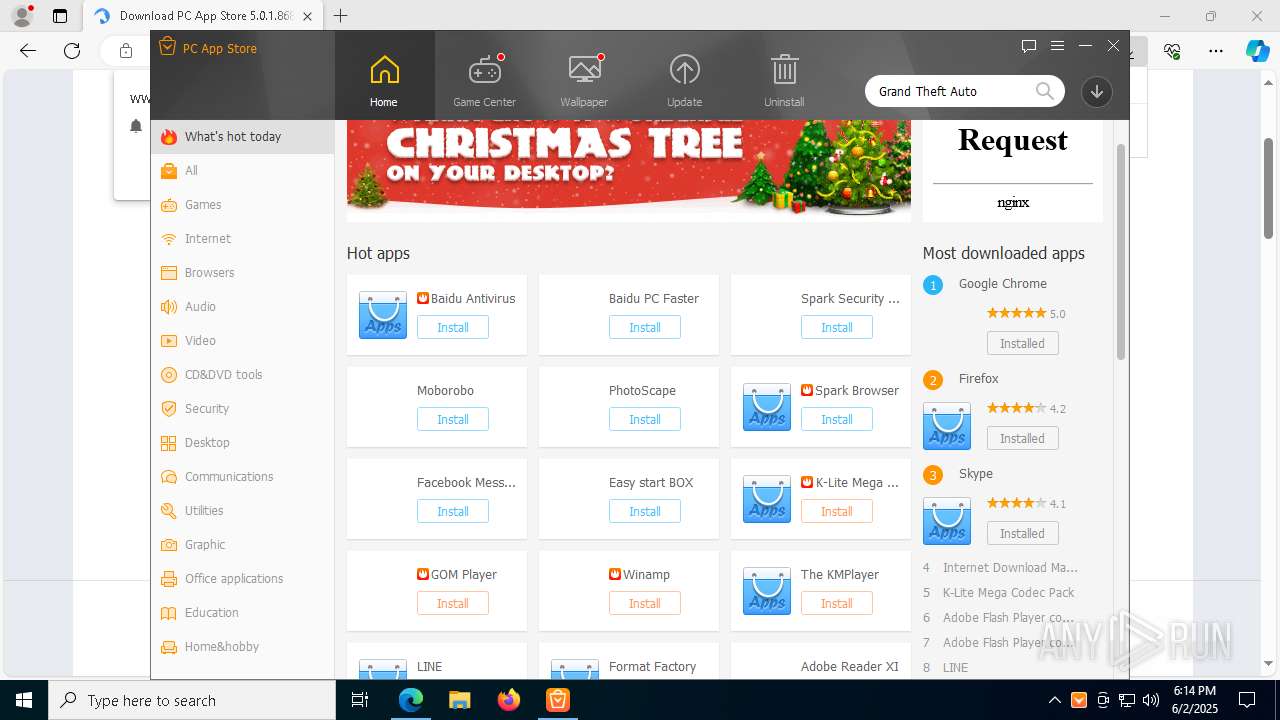Click the Format Factory app title

[652, 667]
